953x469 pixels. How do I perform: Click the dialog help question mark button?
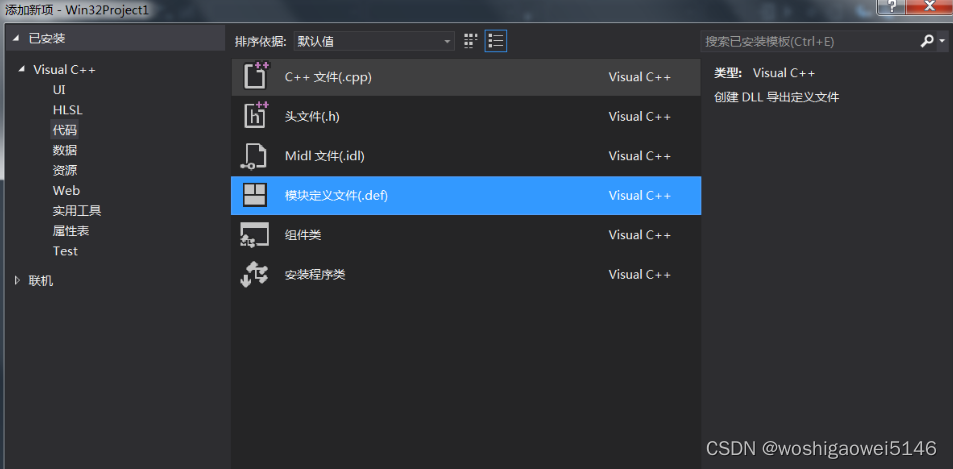[x=891, y=6]
